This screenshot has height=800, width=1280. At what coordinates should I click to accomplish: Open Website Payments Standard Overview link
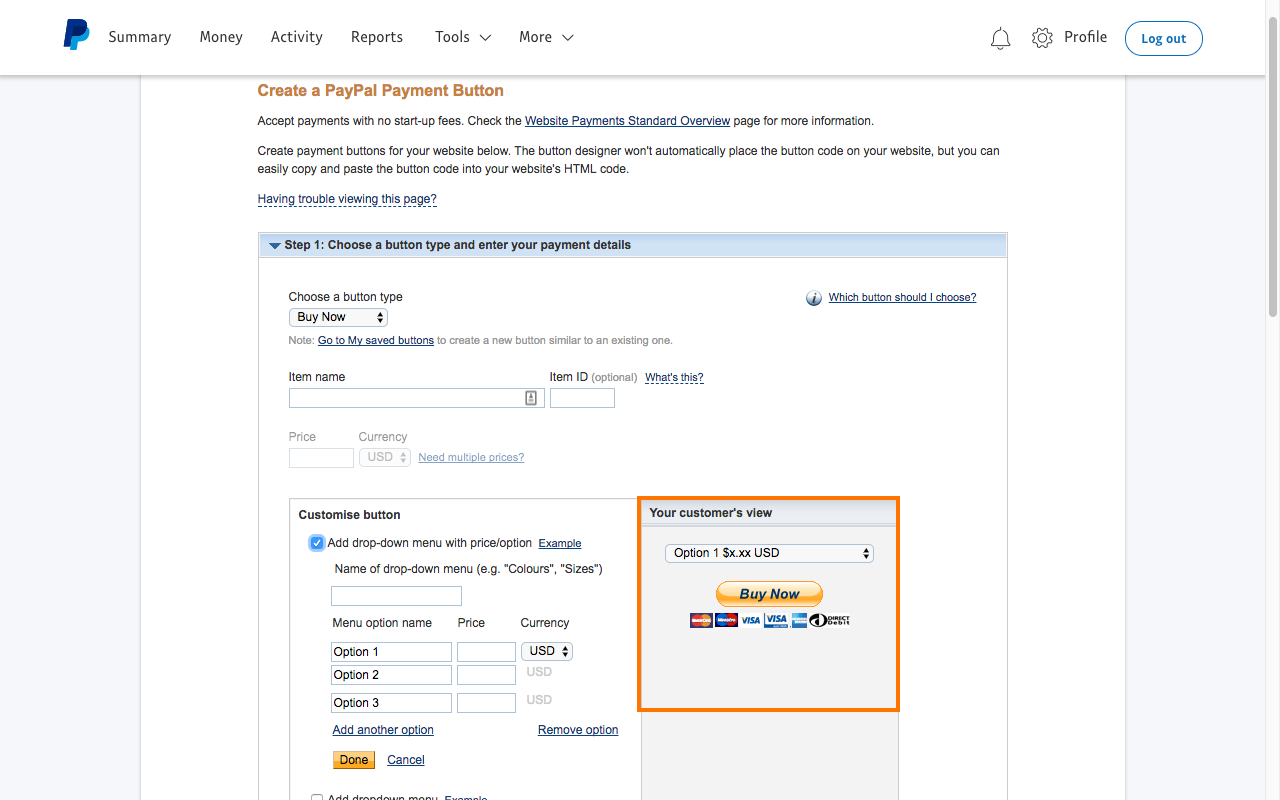tap(628, 121)
